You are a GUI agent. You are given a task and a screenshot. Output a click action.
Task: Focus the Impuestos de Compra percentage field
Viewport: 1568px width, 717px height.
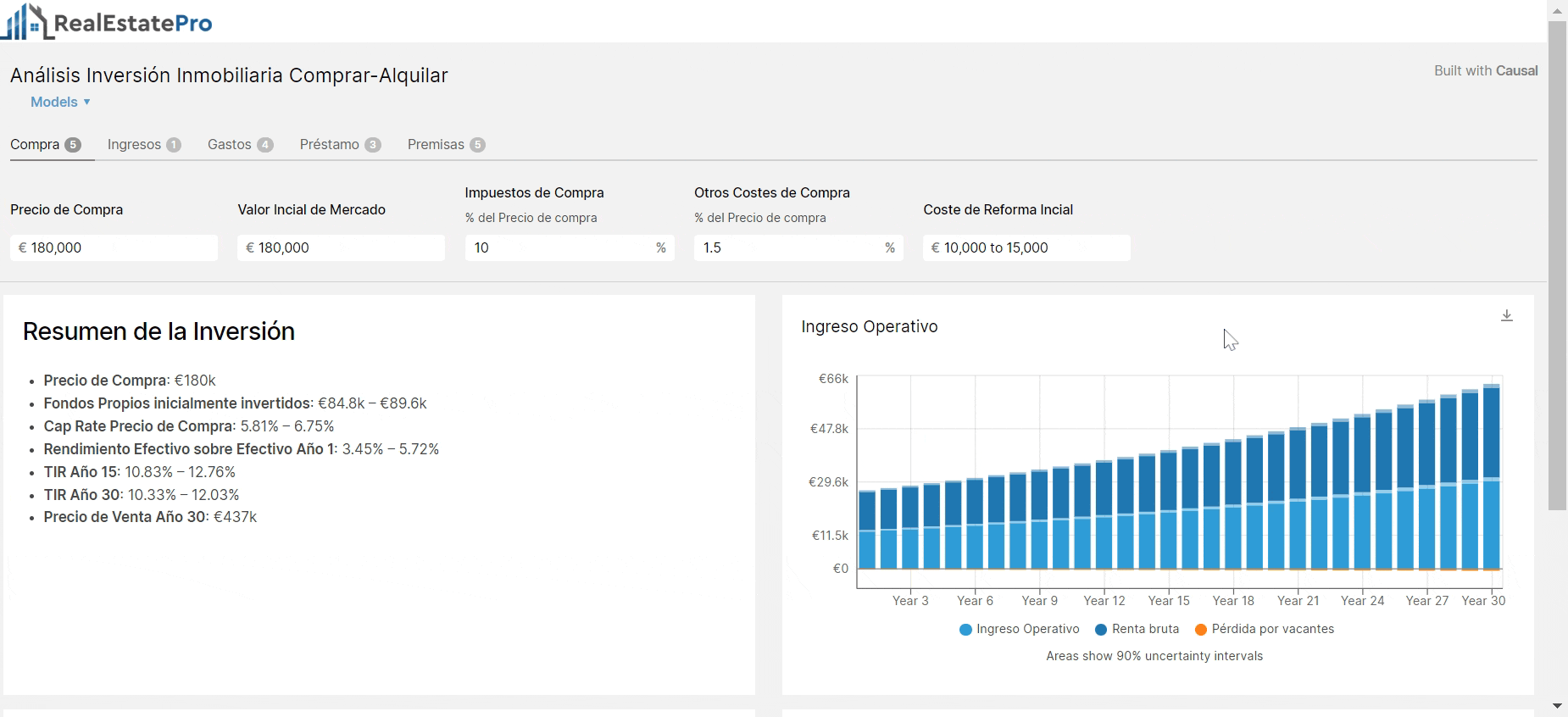(x=561, y=247)
